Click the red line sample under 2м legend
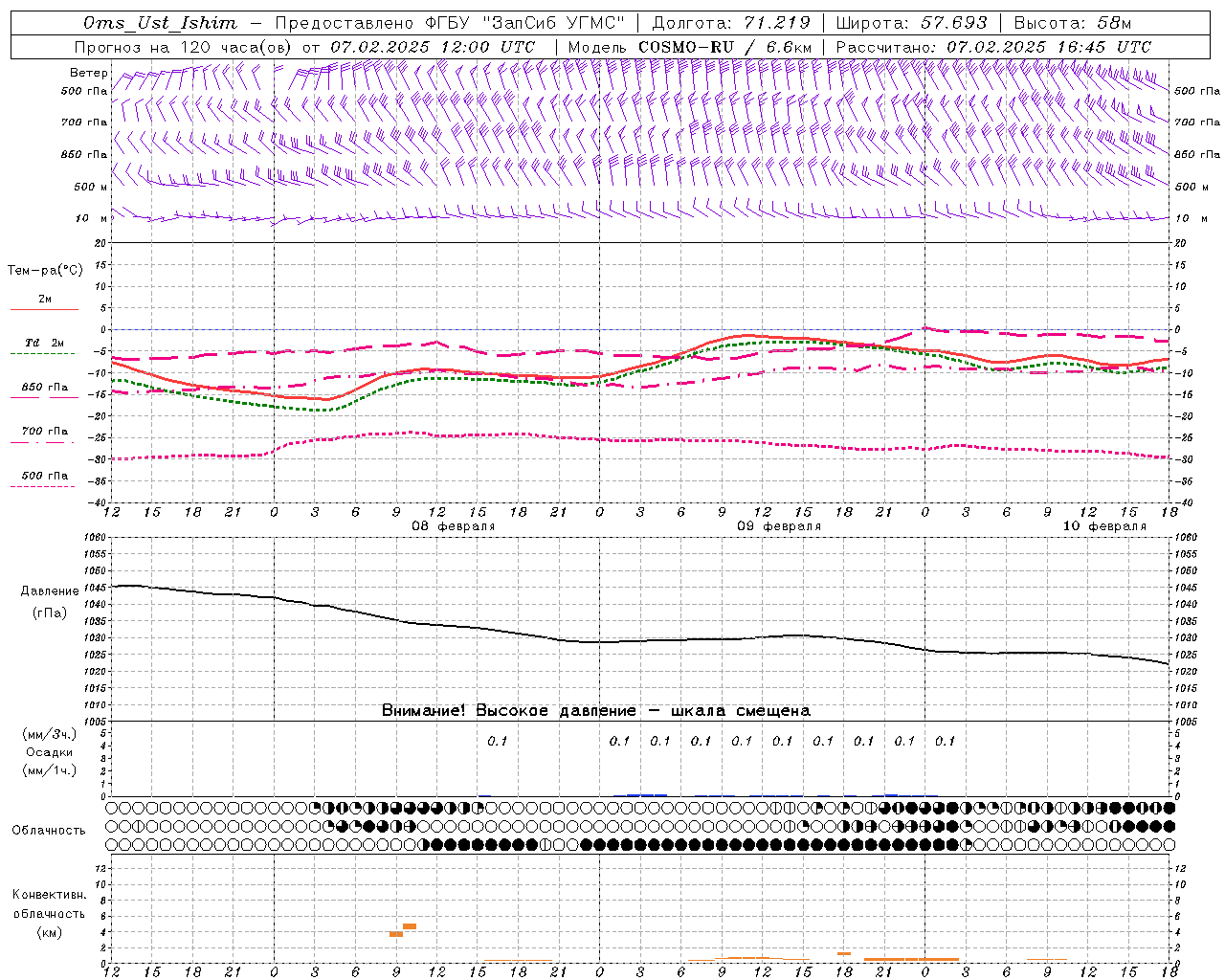Image resolution: width=1225 pixels, height=980 pixels. [x=44, y=310]
